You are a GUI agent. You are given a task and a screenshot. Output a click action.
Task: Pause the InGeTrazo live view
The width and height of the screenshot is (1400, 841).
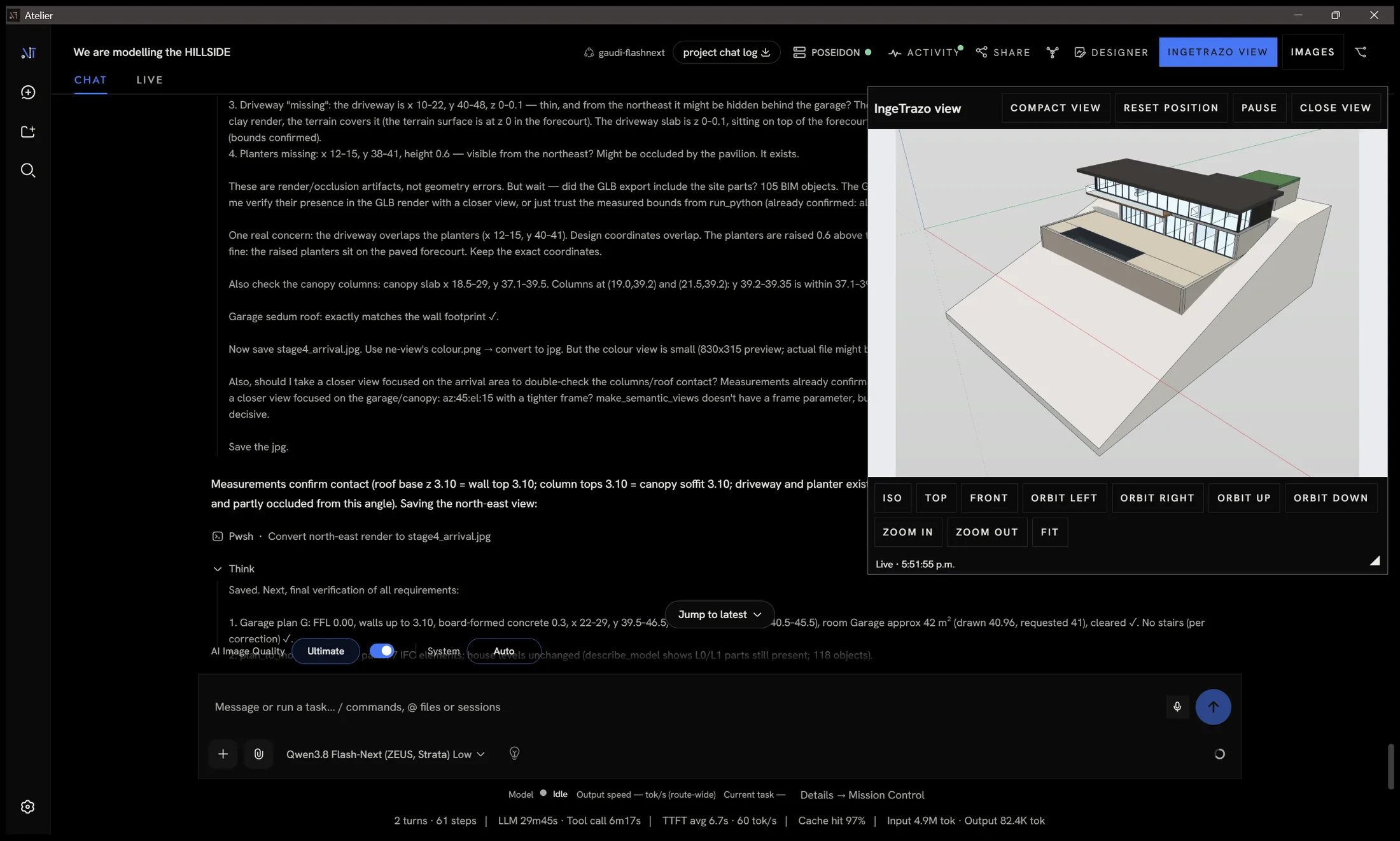click(1259, 108)
